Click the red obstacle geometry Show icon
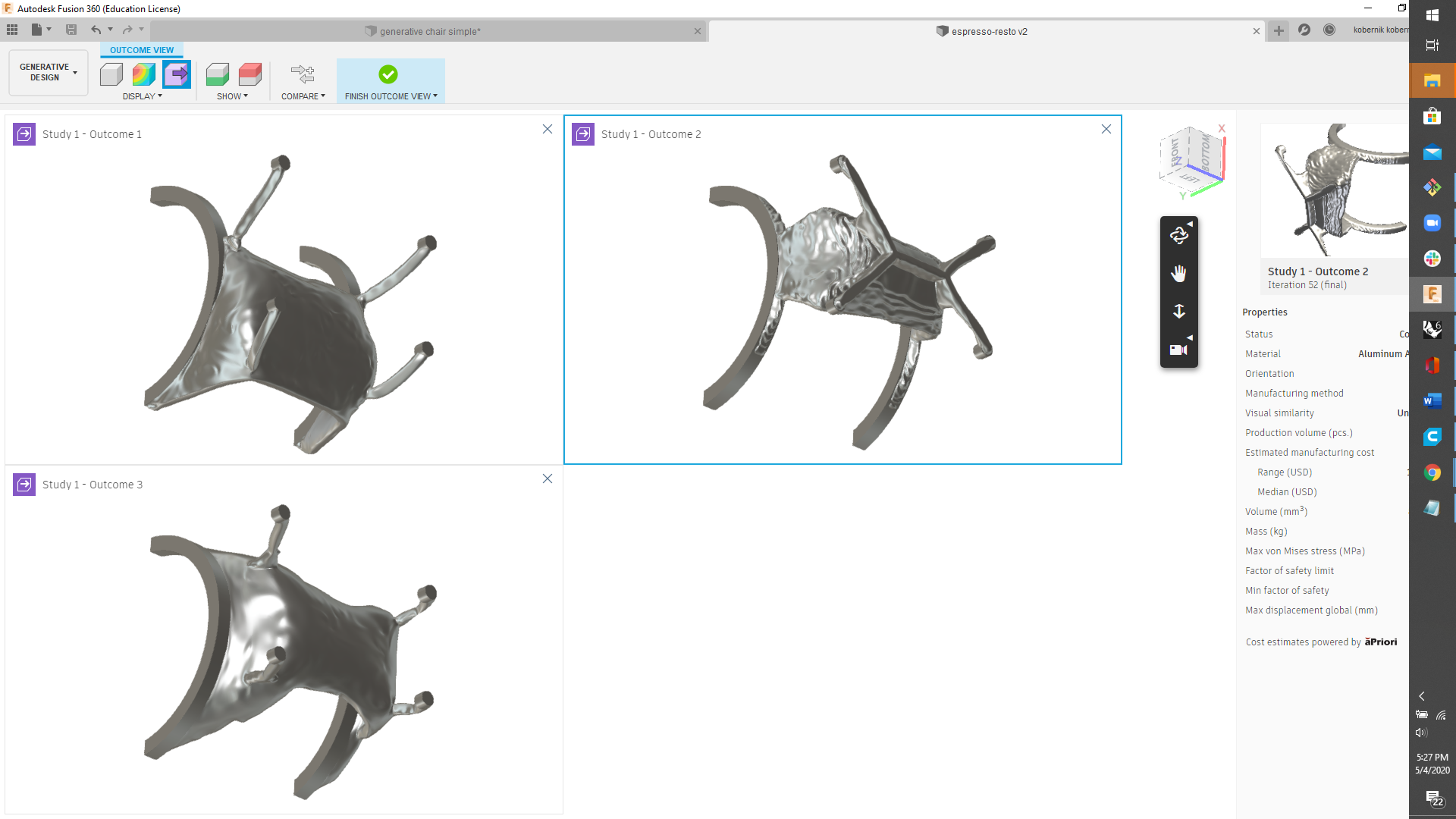Screen dimensions: 1456x819 250,74
